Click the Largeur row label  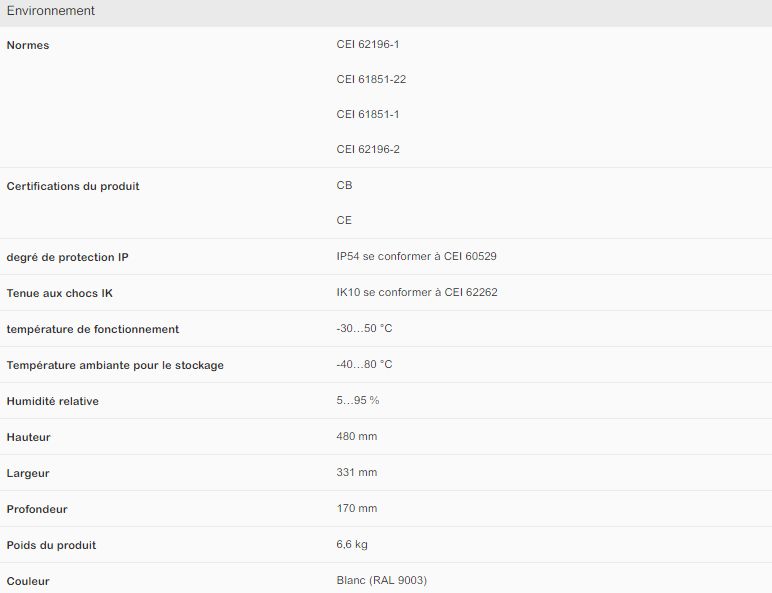pyautogui.click(x=28, y=473)
